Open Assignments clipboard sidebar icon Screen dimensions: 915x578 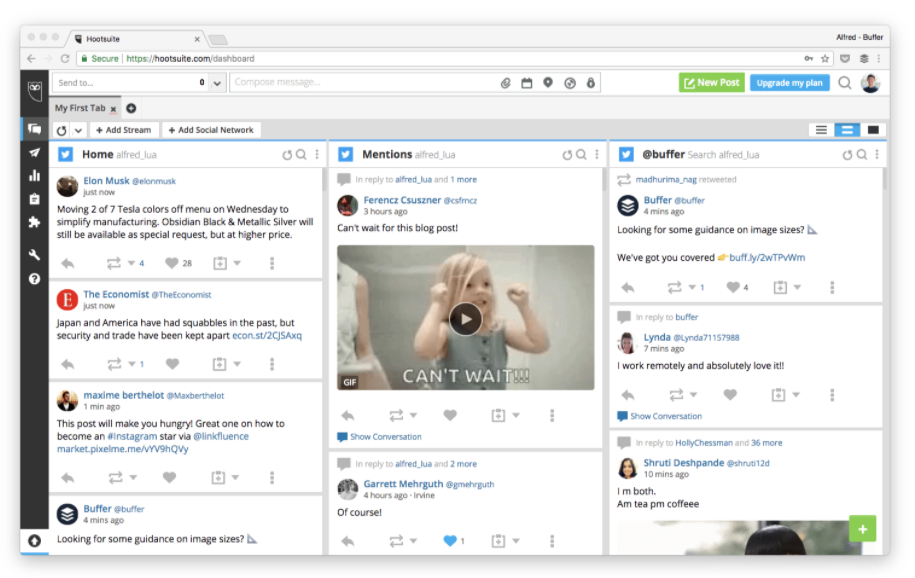[34, 199]
